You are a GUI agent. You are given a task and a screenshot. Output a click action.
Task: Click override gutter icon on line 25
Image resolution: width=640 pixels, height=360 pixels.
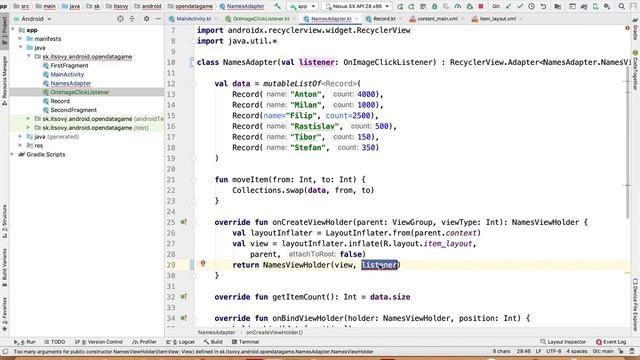[x=184, y=222]
